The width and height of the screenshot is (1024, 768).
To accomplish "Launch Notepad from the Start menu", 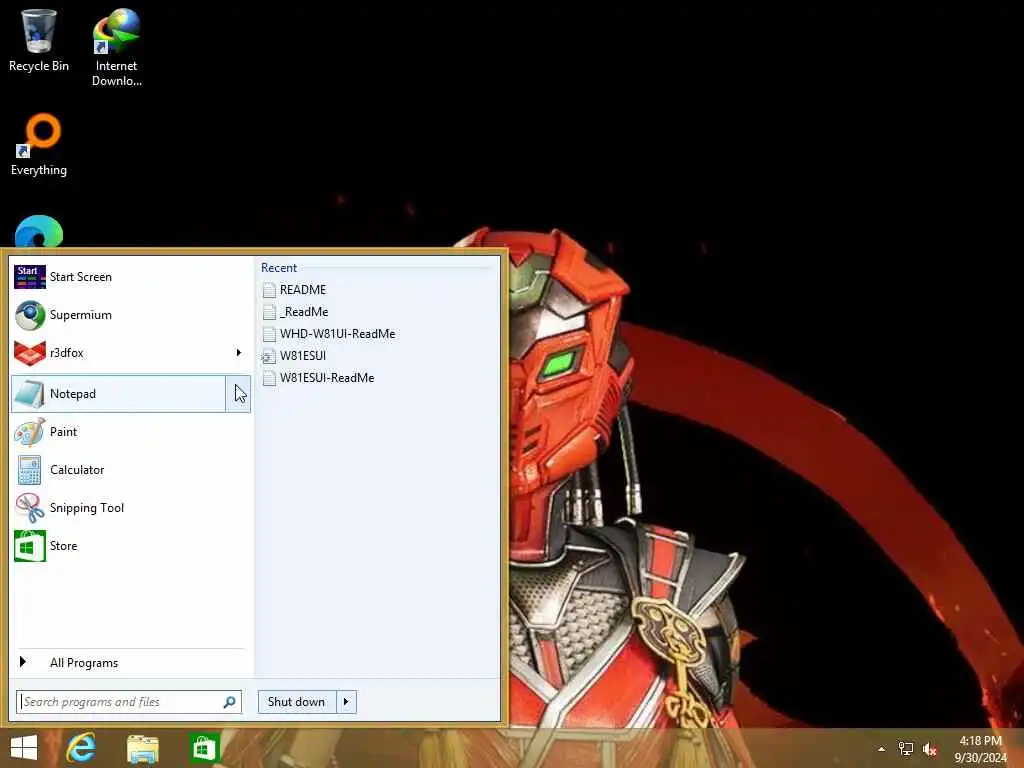I will [118, 394].
